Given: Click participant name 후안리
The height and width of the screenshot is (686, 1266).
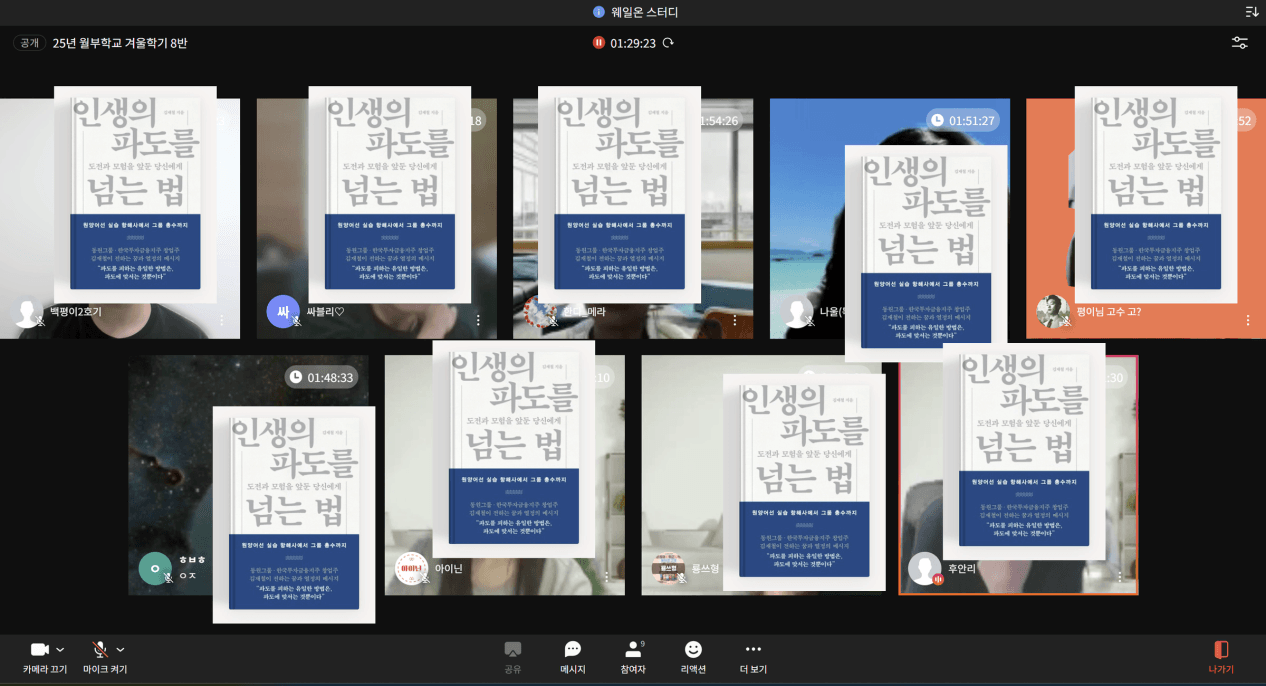Looking at the screenshot, I should (961, 568).
